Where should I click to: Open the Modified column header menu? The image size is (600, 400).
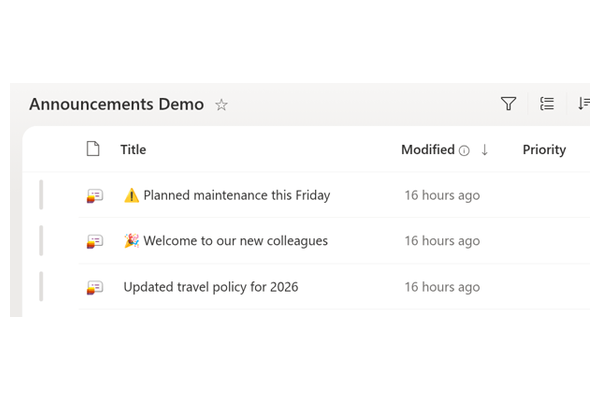point(428,149)
